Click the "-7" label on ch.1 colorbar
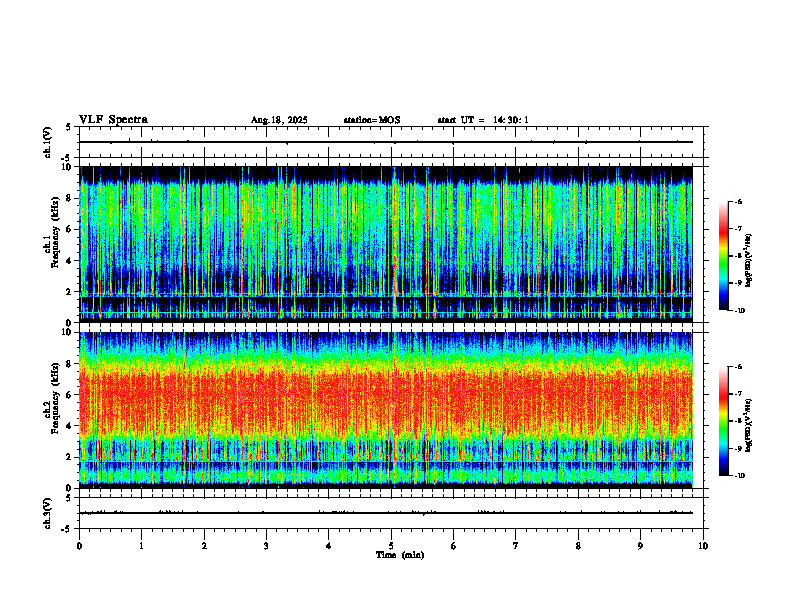This screenshot has height=612, width=792. click(738, 229)
